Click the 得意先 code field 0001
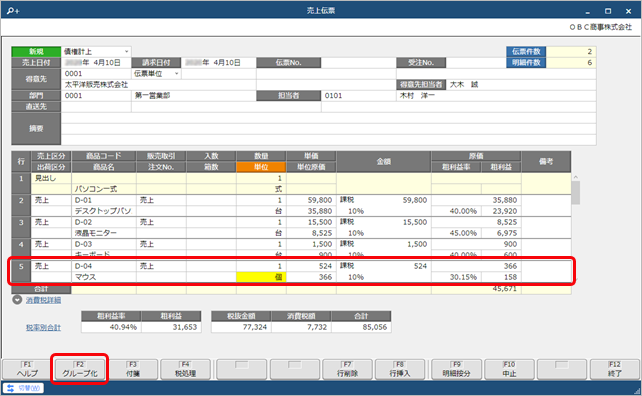642x396 pixels. pyautogui.click(x=96, y=74)
